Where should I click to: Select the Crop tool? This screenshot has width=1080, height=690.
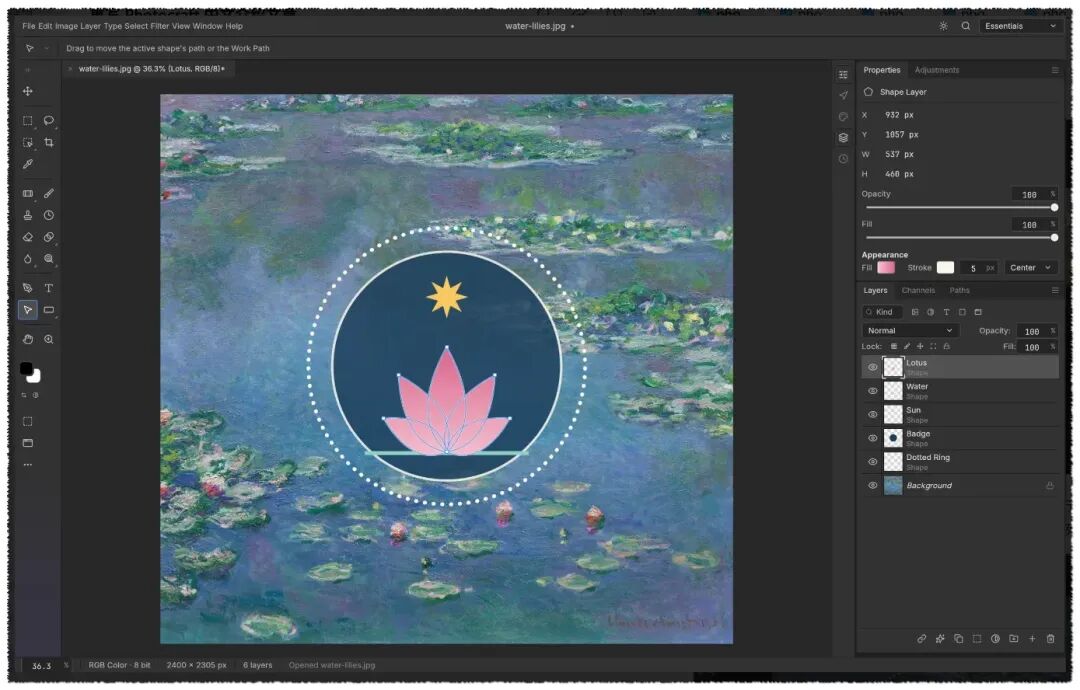click(x=49, y=143)
